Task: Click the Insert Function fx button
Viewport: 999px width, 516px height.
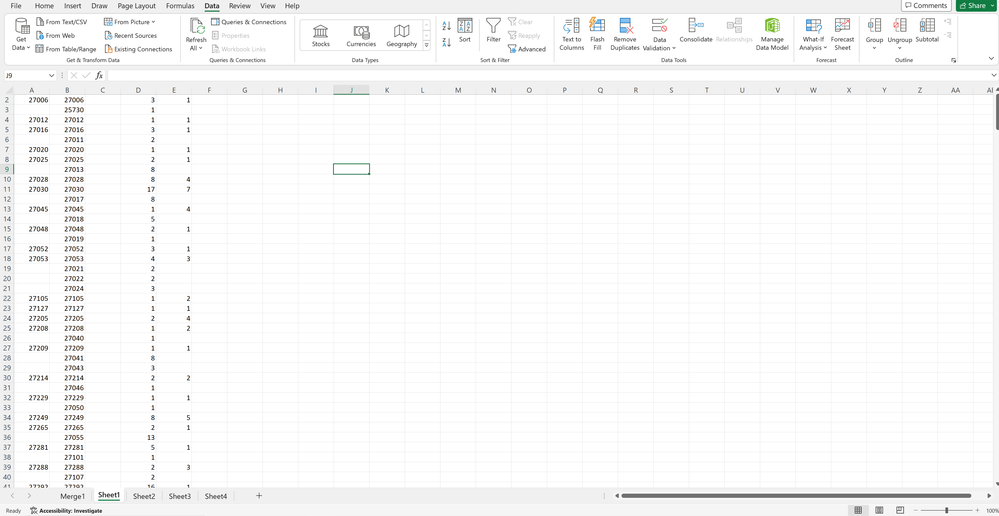Action: coord(99,75)
